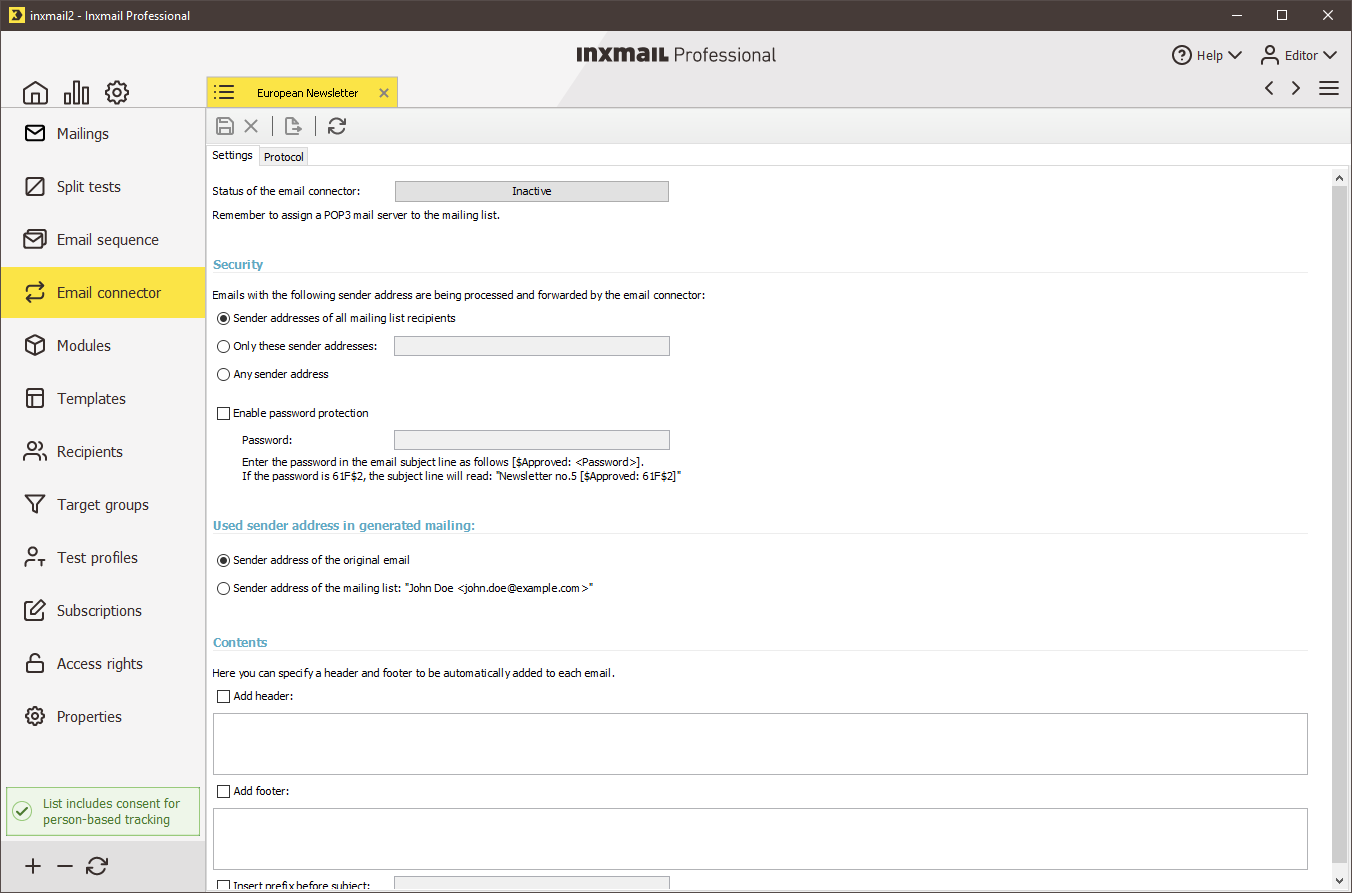Screen dimensions: 1352x893
Task: Open the Editor user dropdown
Action: [x=1298, y=55]
